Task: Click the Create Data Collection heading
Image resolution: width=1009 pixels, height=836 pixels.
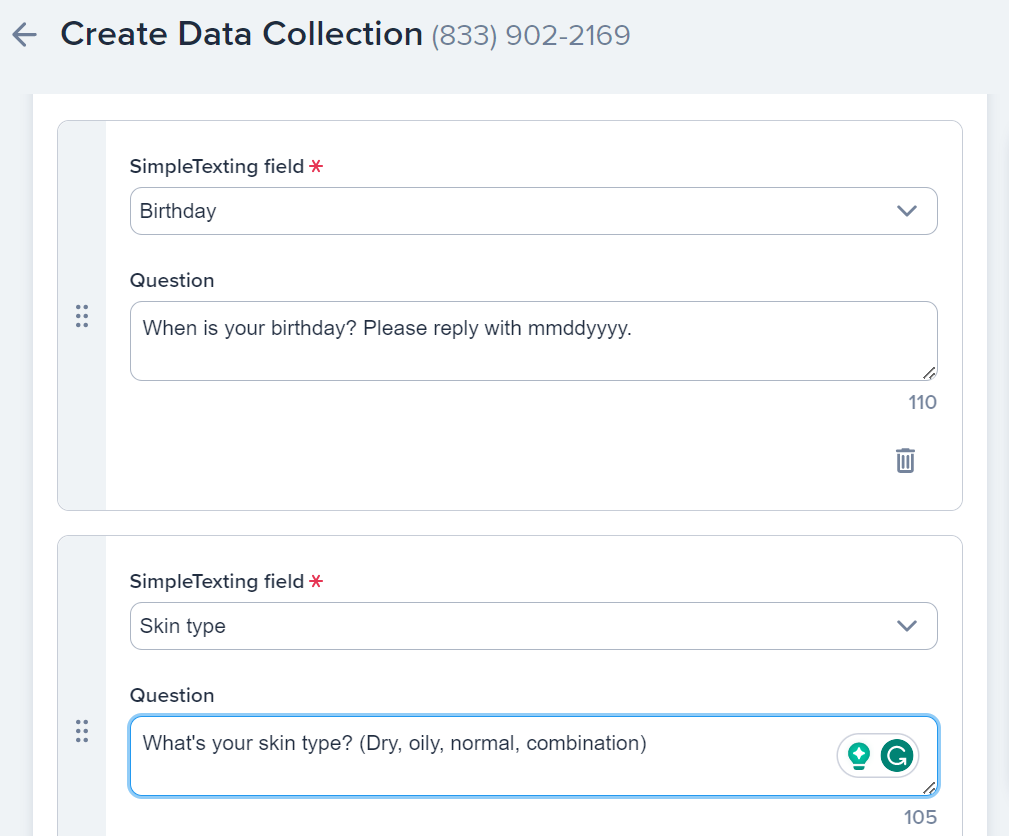Action: (x=241, y=33)
